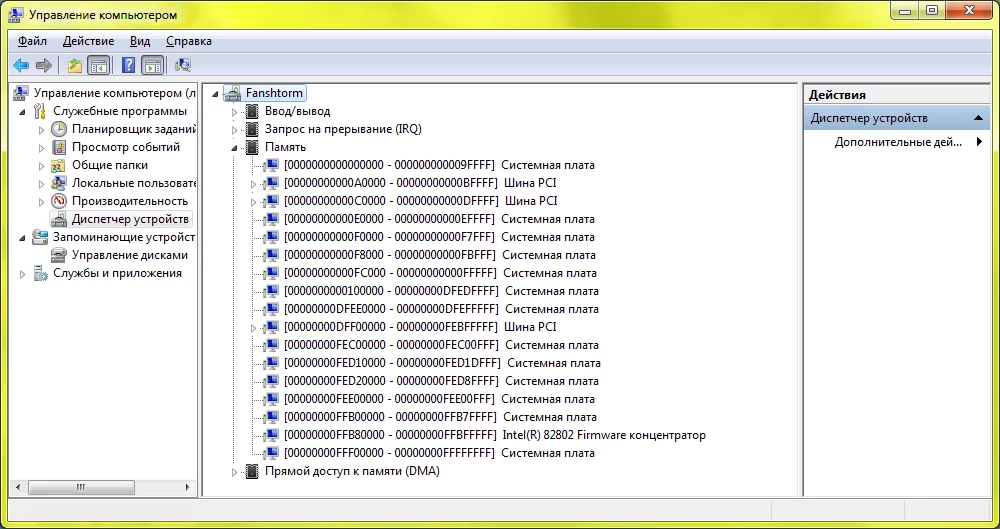Select the 00000000FEC00000 Системная плата row
Image resolution: width=1000 pixels, height=529 pixels.
[x=441, y=345]
